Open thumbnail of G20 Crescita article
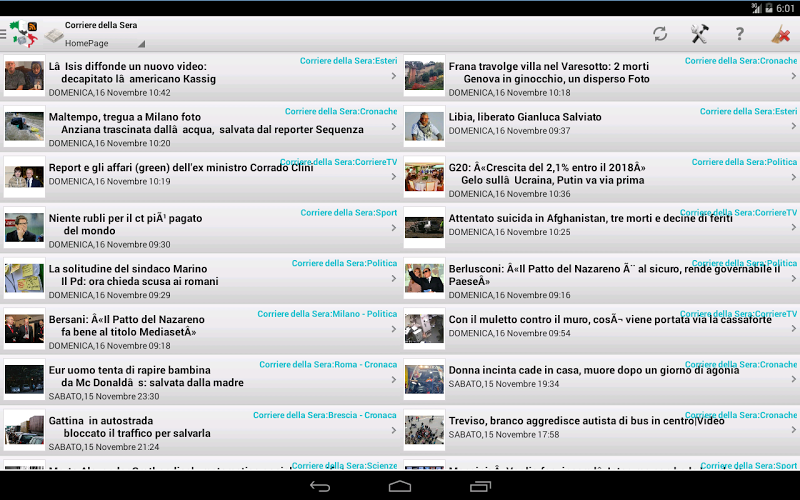This screenshot has width=800, height=500. point(424,177)
